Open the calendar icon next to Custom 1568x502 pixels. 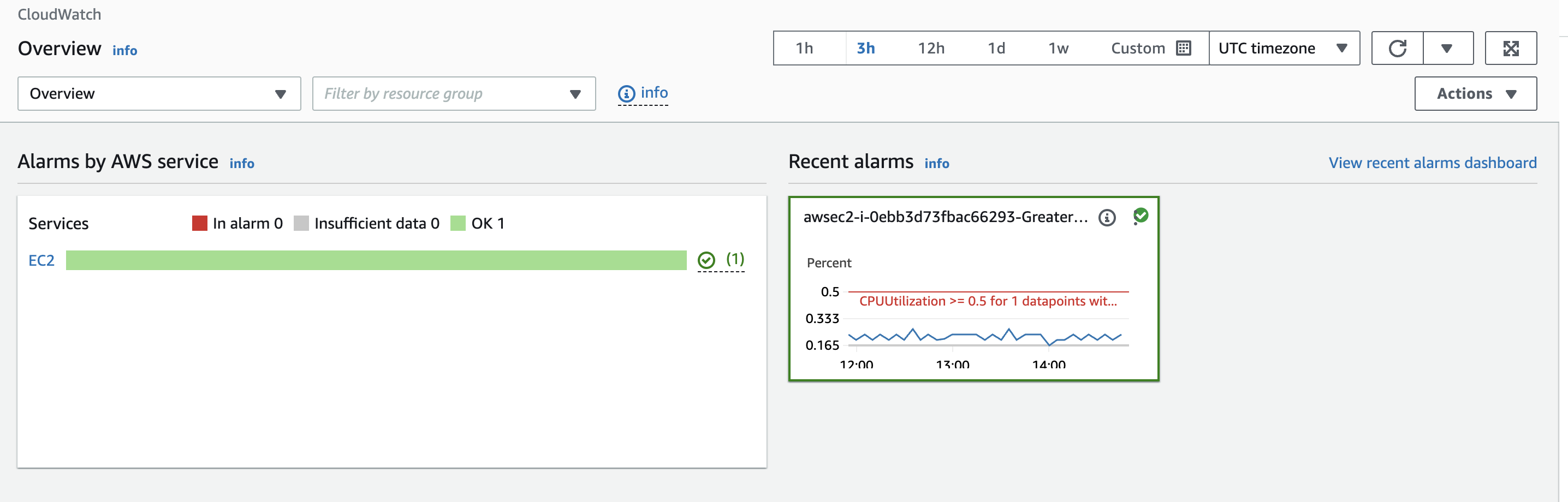tap(1183, 48)
